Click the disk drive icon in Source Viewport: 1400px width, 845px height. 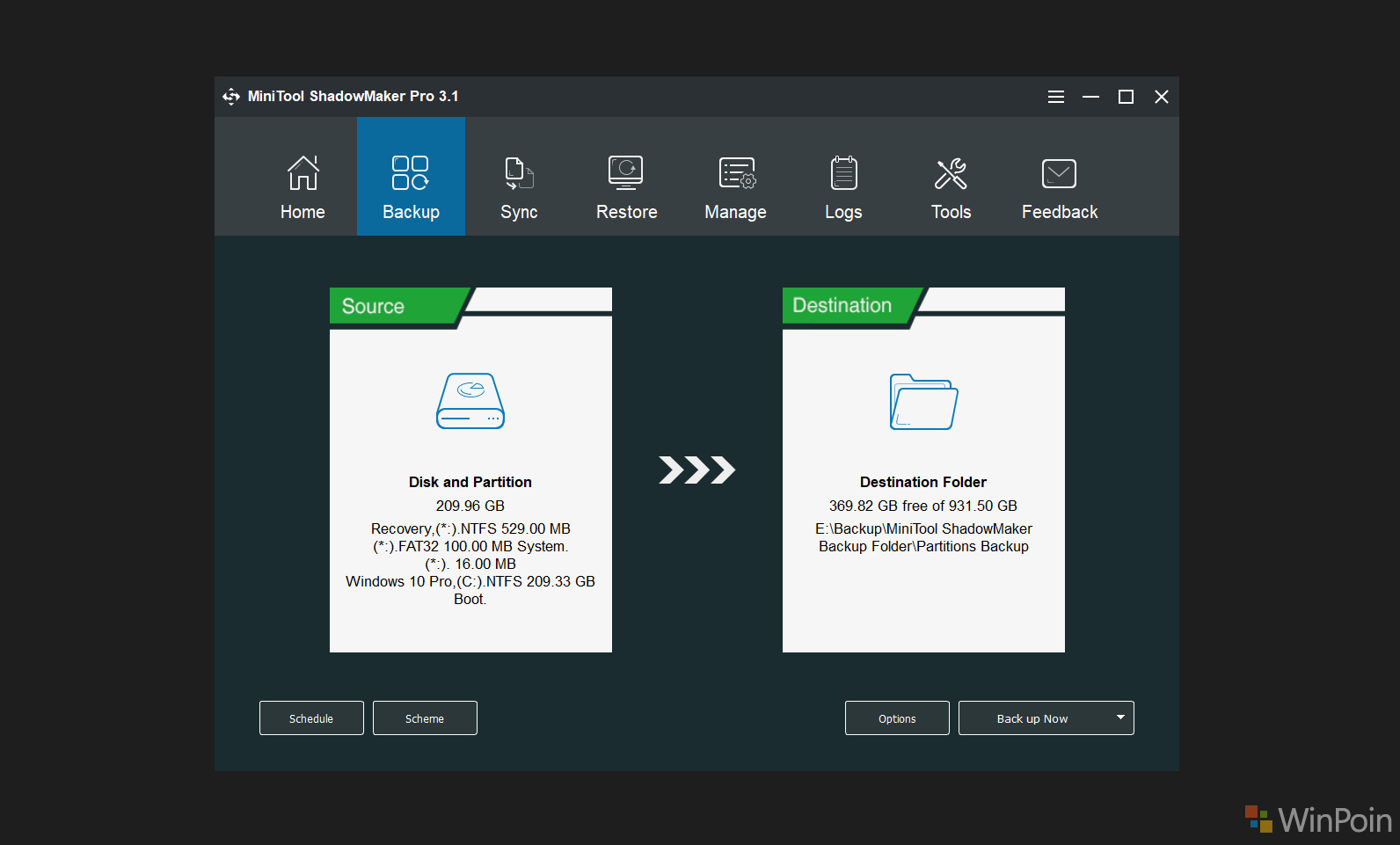pos(470,401)
